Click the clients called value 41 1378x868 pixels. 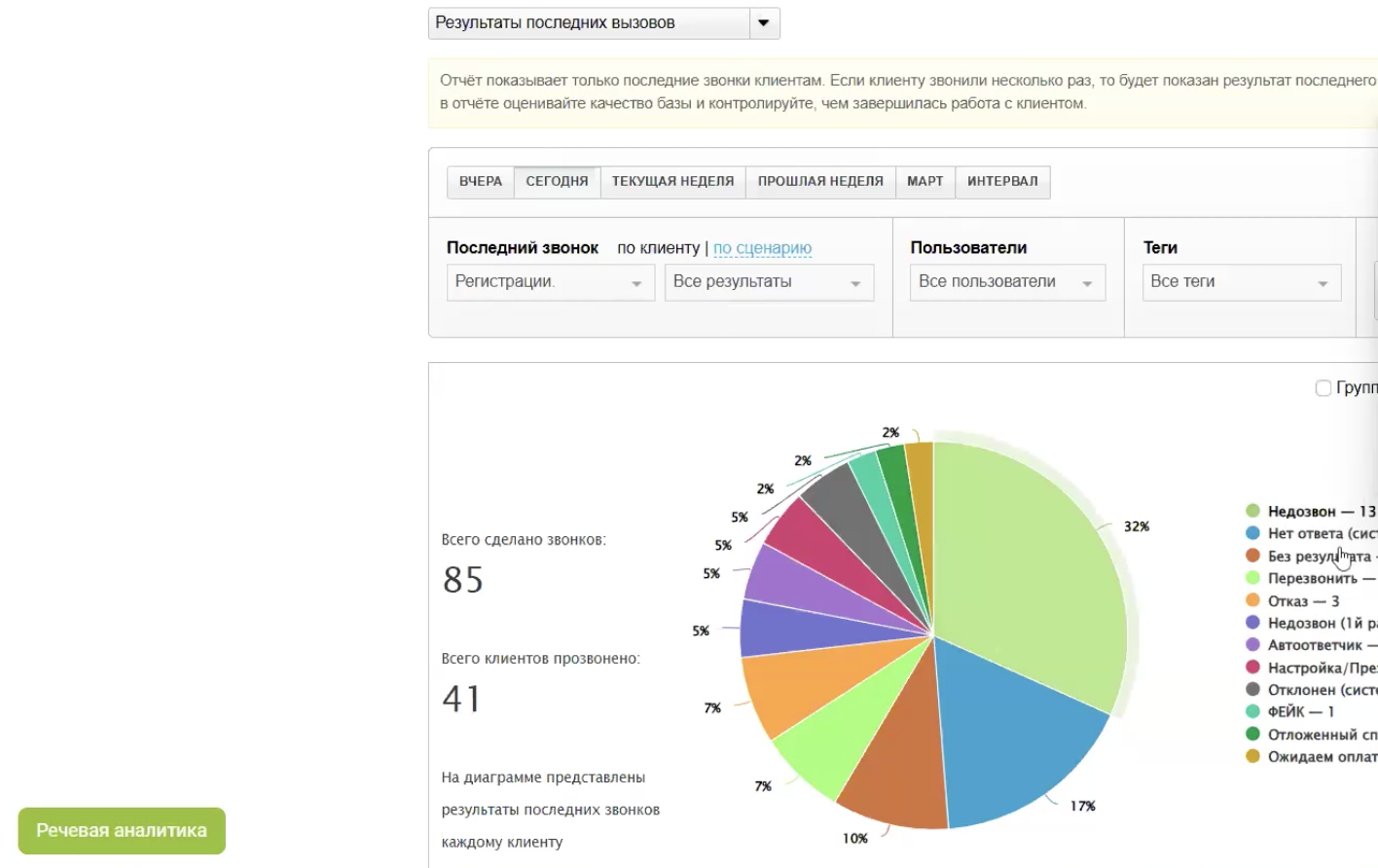pyautogui.click(x=461, y=699)
